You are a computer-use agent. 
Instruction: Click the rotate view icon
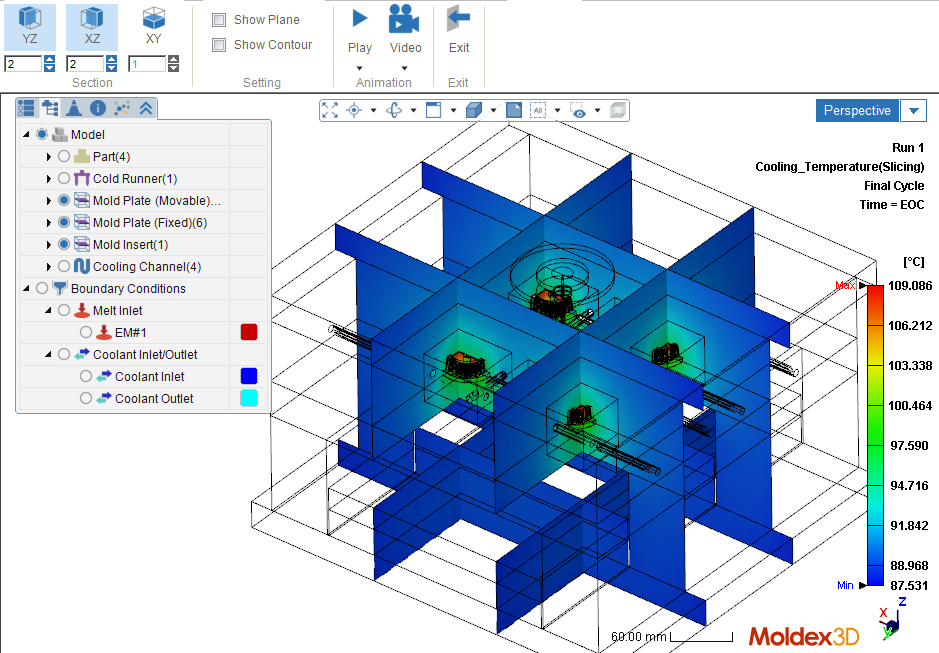click(394, 110)
